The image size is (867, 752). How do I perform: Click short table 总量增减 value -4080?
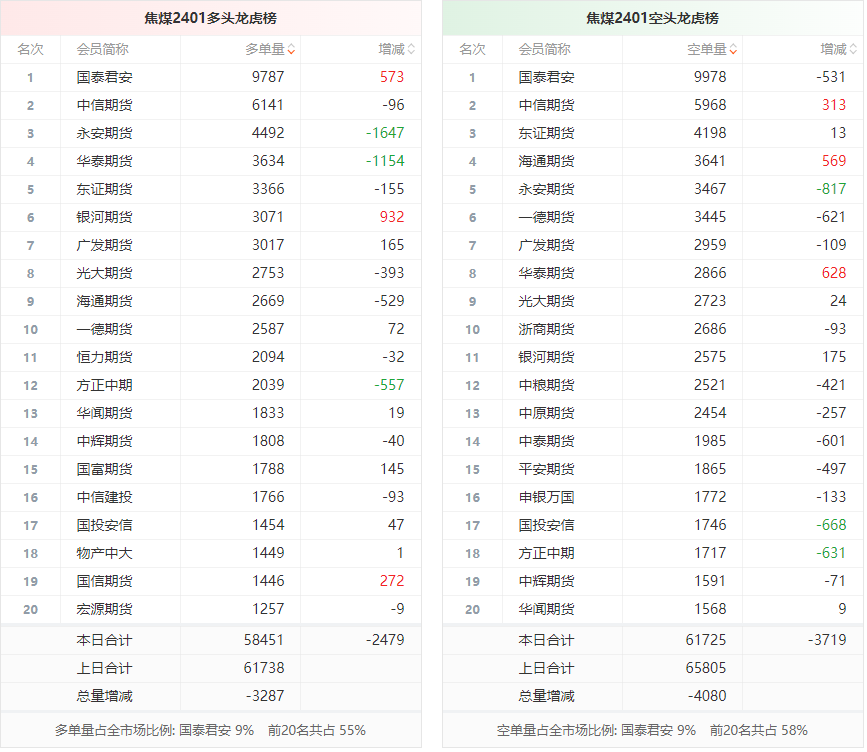pyautogui.click(x=707, y=696)
